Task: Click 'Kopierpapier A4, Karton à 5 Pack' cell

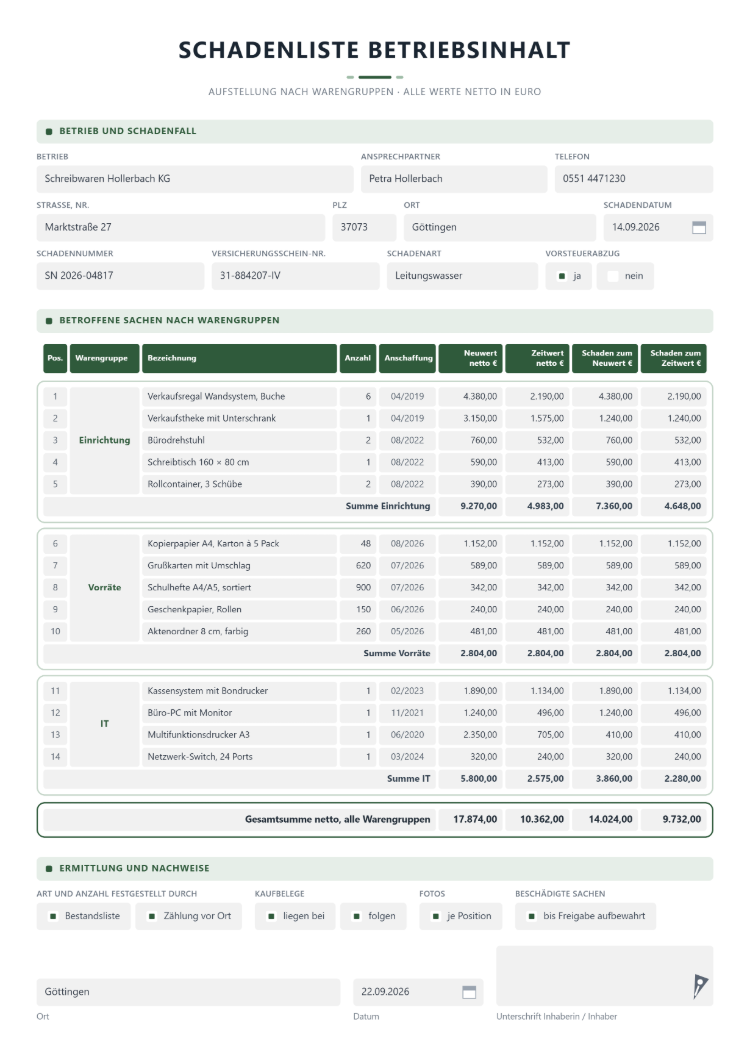Action: (x=239, y=544)
